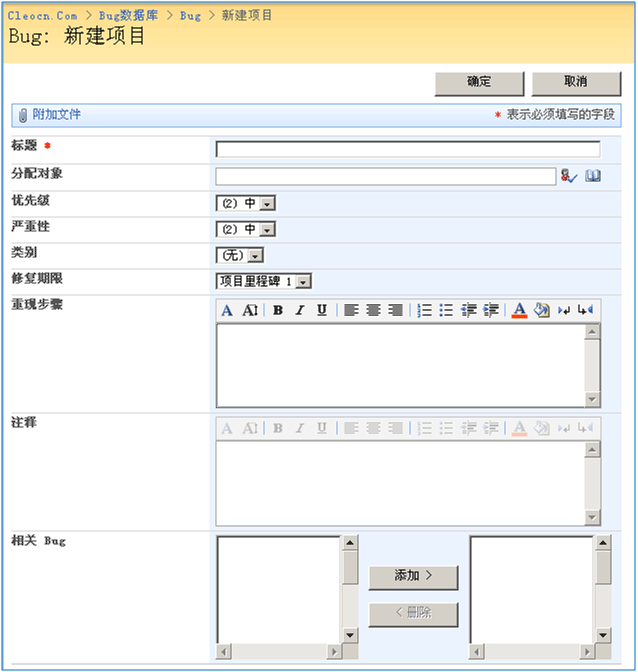Center align icon in 注释 toolbar
638x672 pixels.
(x=373, y=428)
